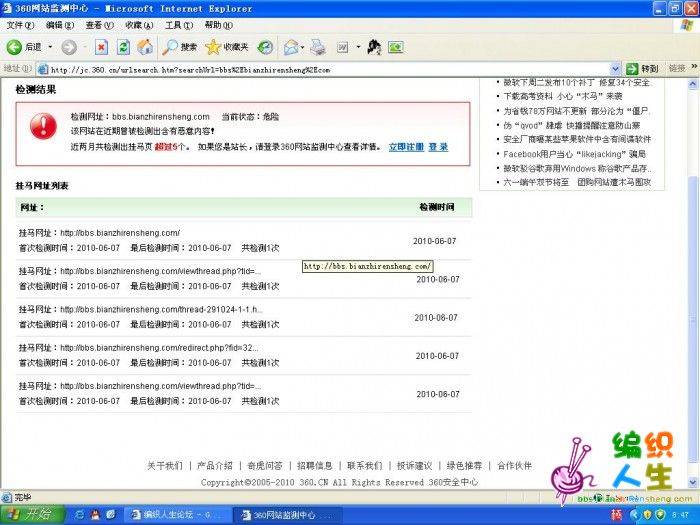Screen dimensions: 700x525
Task: Click the 检测时间 column header
Action: (x=437, y=207)
